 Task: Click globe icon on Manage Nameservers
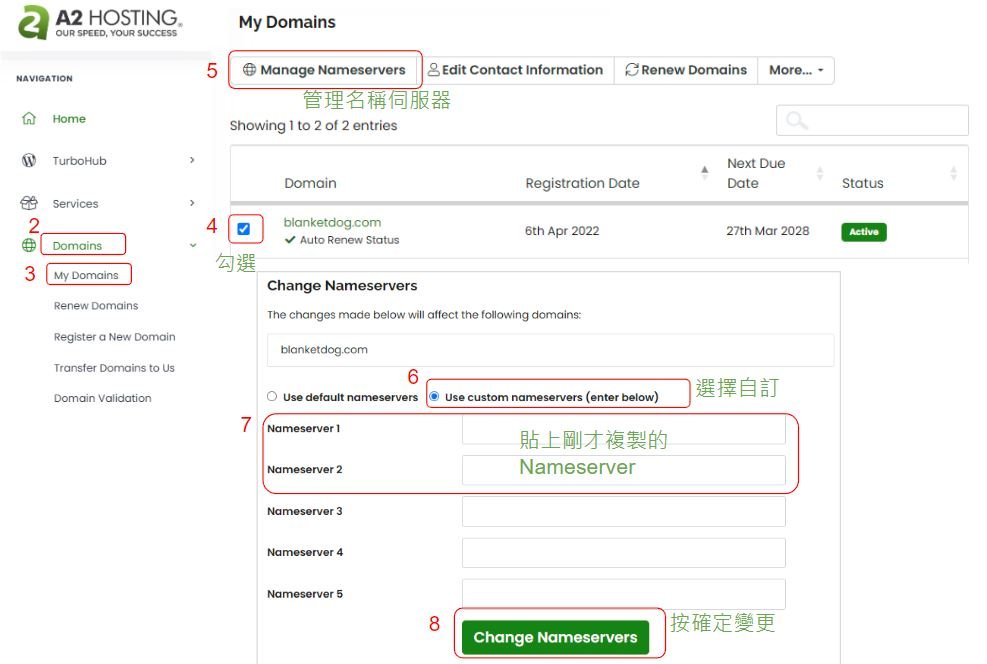[x=250, y=69]
